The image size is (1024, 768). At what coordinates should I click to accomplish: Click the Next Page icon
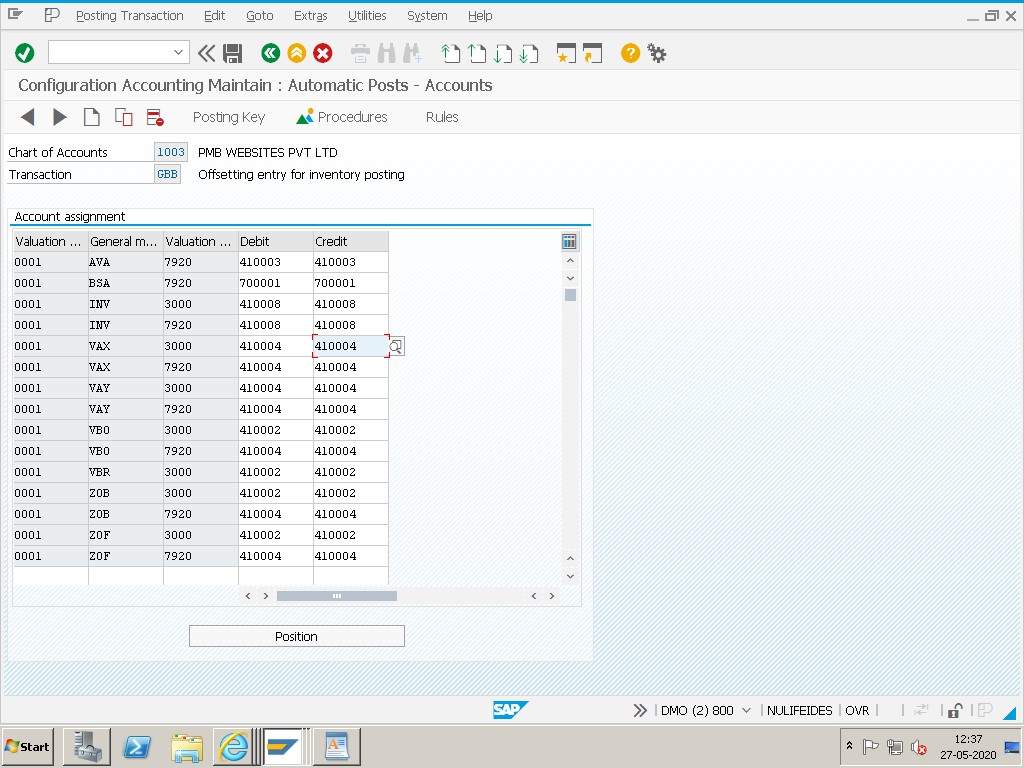point(503,53)
